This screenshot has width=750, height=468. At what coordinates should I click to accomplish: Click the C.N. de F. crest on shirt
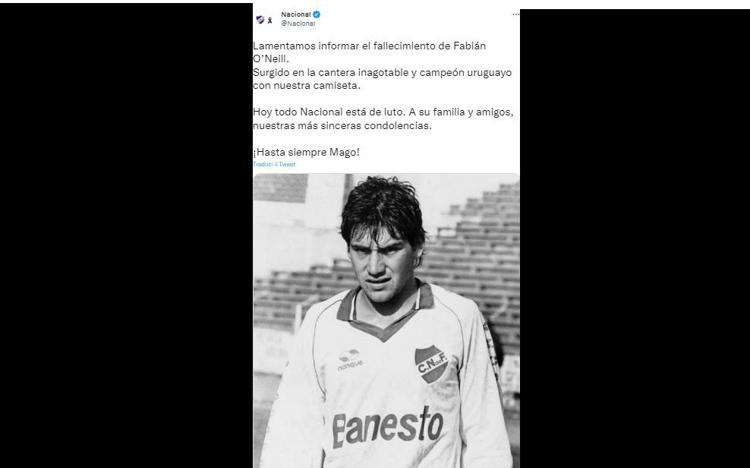tap(431, 364)
